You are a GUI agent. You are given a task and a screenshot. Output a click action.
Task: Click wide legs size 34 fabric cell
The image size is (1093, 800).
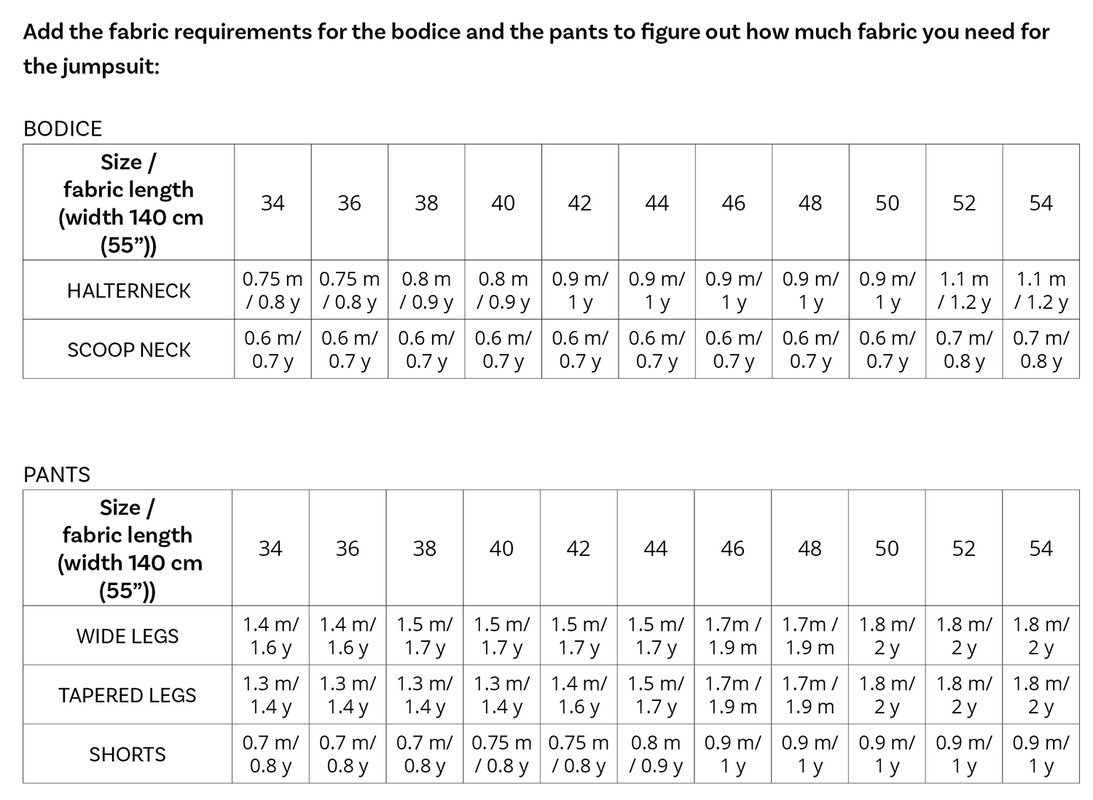(270, 636)
